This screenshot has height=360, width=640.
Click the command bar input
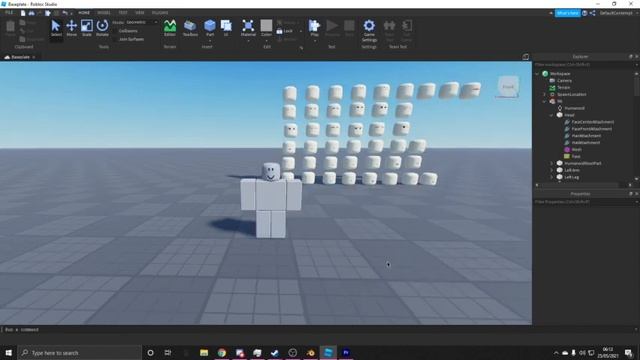click(x=318, y=330)
